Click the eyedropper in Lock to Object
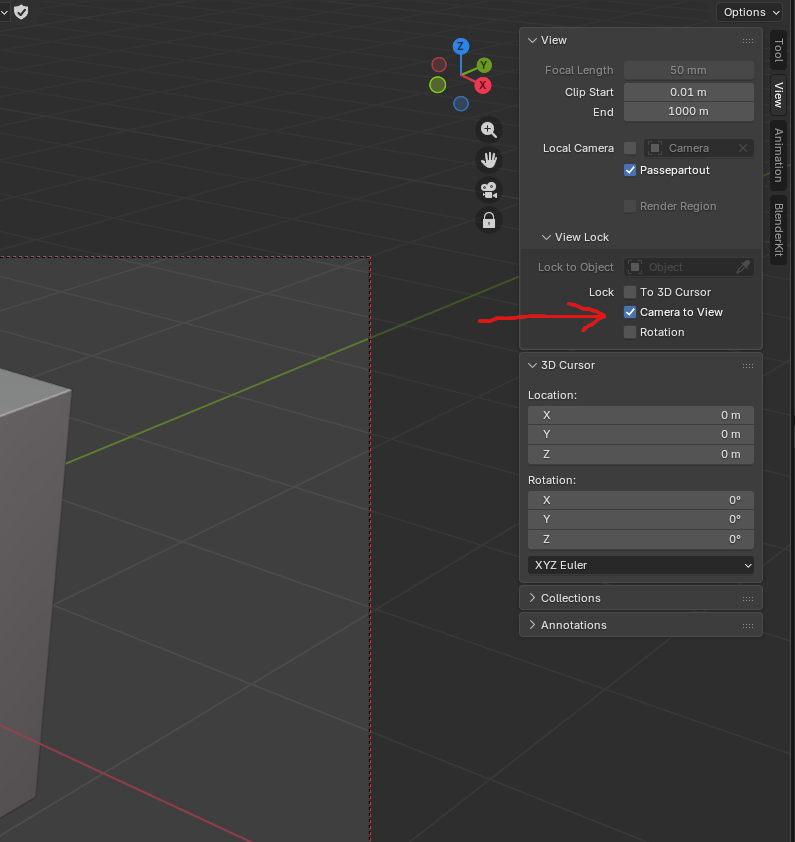The height and width of the screenshot is (842, 795). [743, 267]
